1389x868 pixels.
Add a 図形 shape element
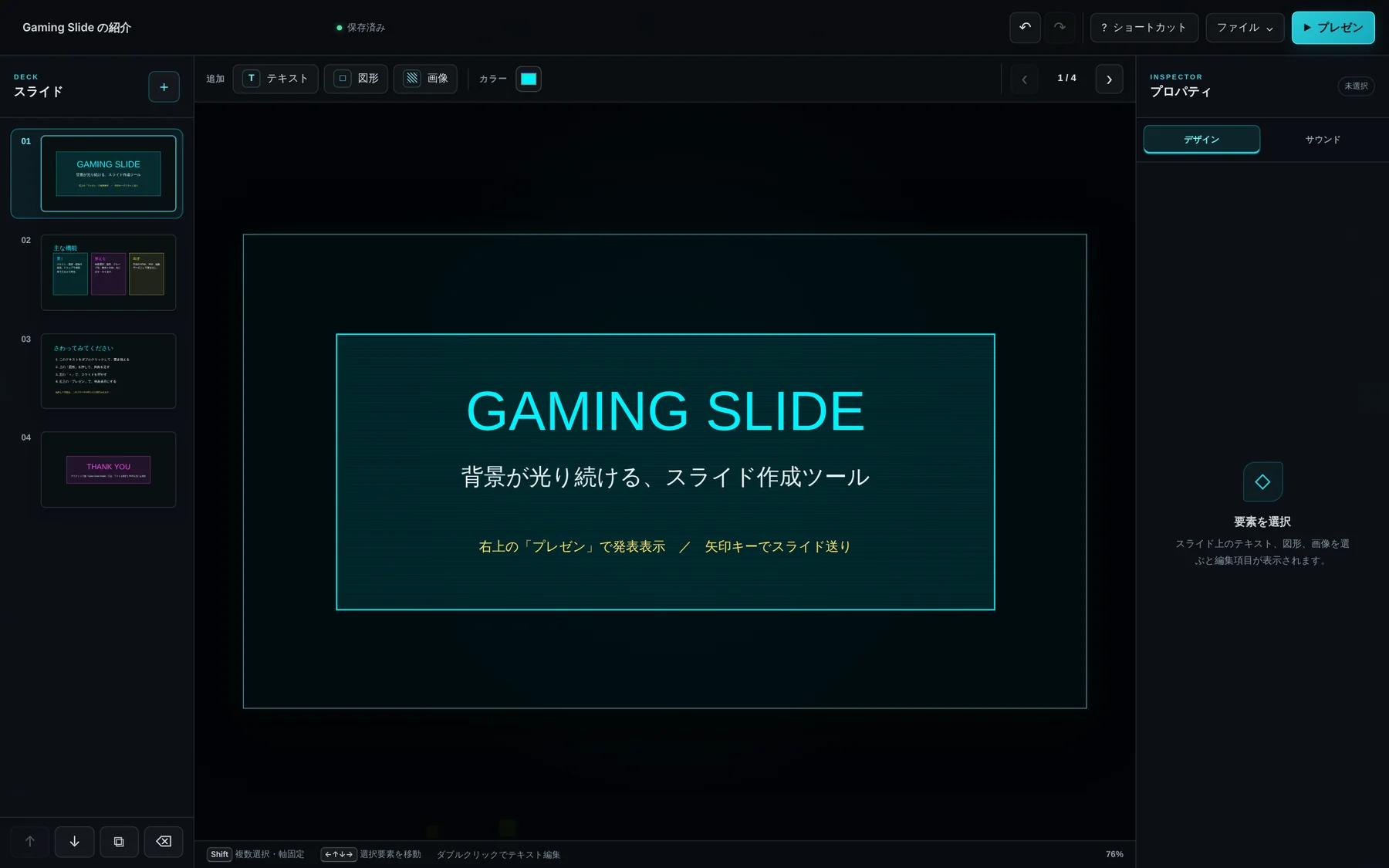(356, 79)
